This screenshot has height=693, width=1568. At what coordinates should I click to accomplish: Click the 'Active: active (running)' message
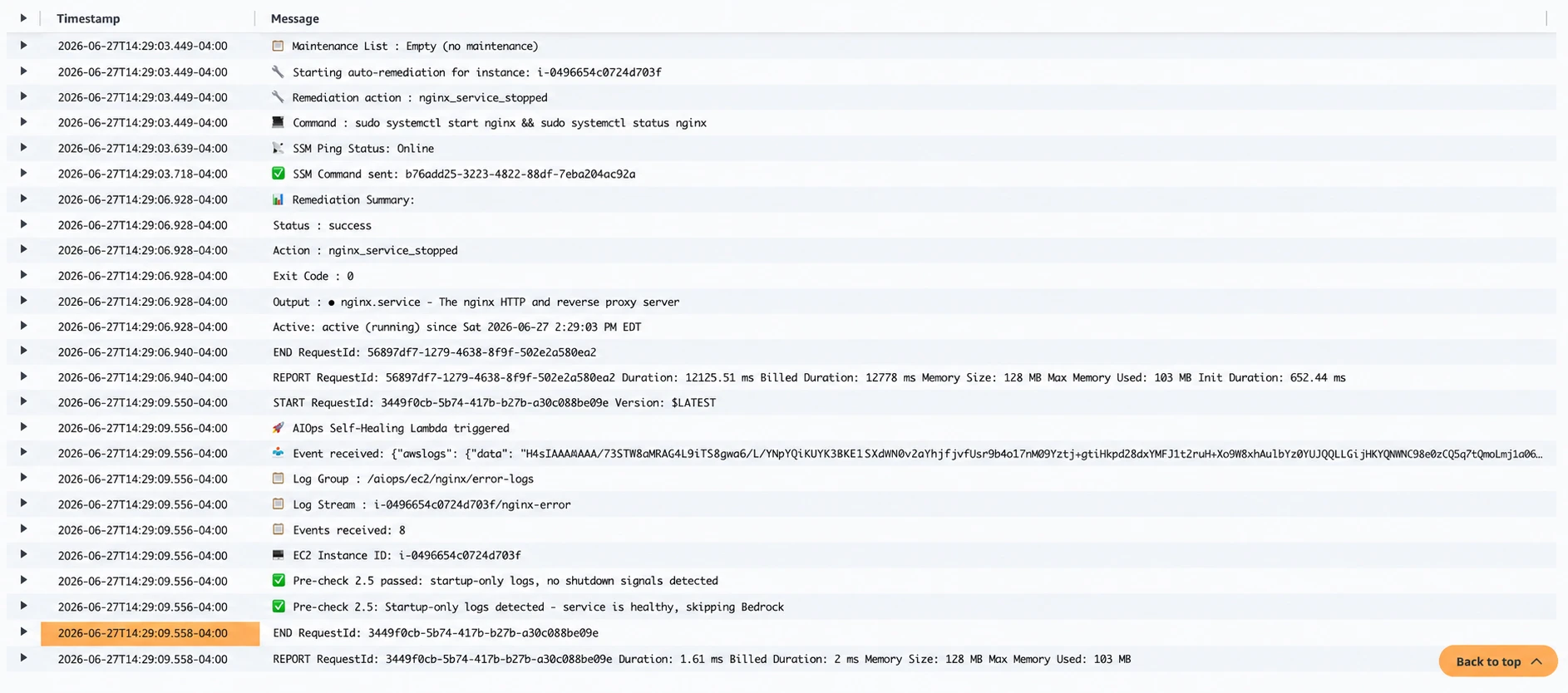(x=457, y=327)
